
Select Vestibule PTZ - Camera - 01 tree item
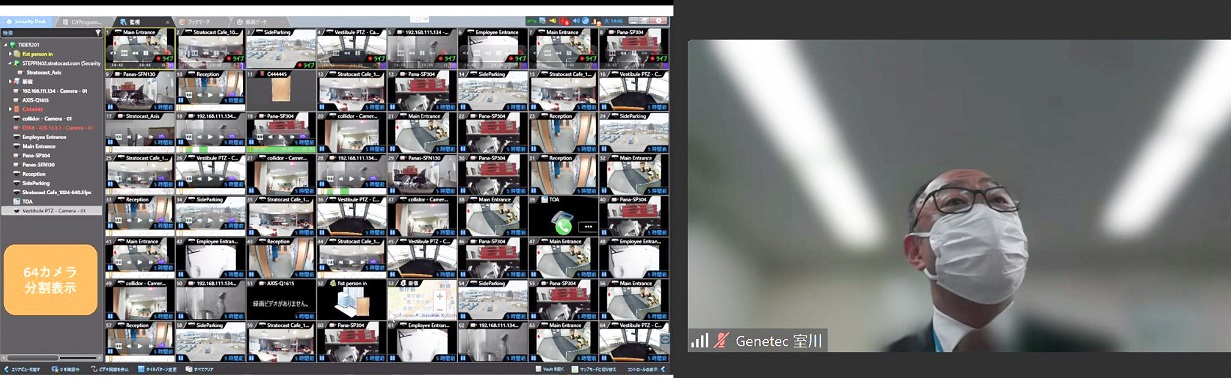point(52,211)
